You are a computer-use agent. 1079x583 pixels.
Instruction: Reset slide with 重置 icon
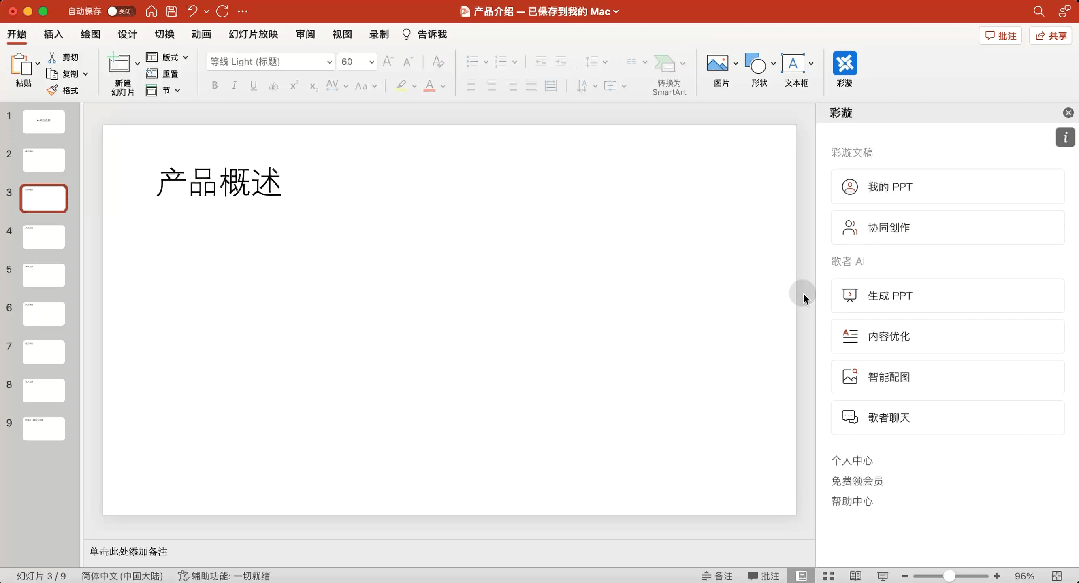point(152,74)
